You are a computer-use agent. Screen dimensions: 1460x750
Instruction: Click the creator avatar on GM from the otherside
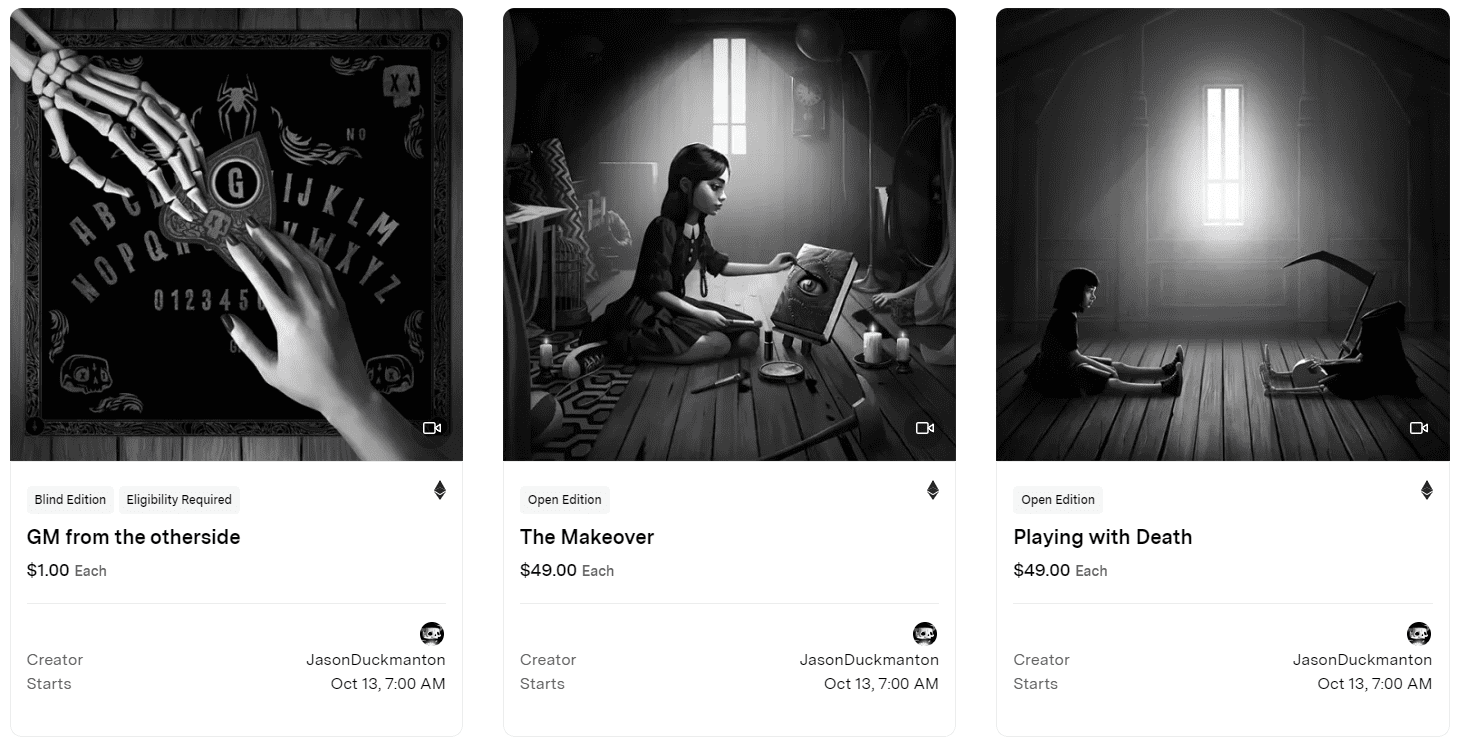pos(432,633)
